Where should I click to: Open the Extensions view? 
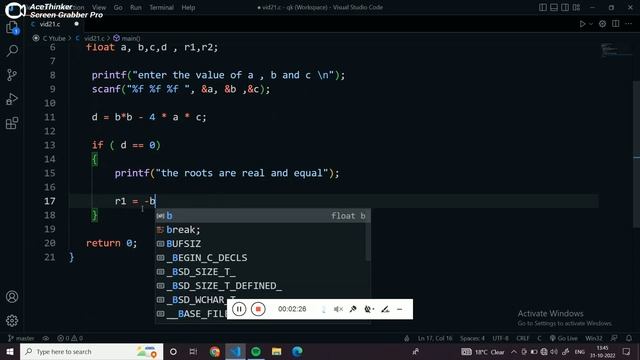(x=12, y=123)
